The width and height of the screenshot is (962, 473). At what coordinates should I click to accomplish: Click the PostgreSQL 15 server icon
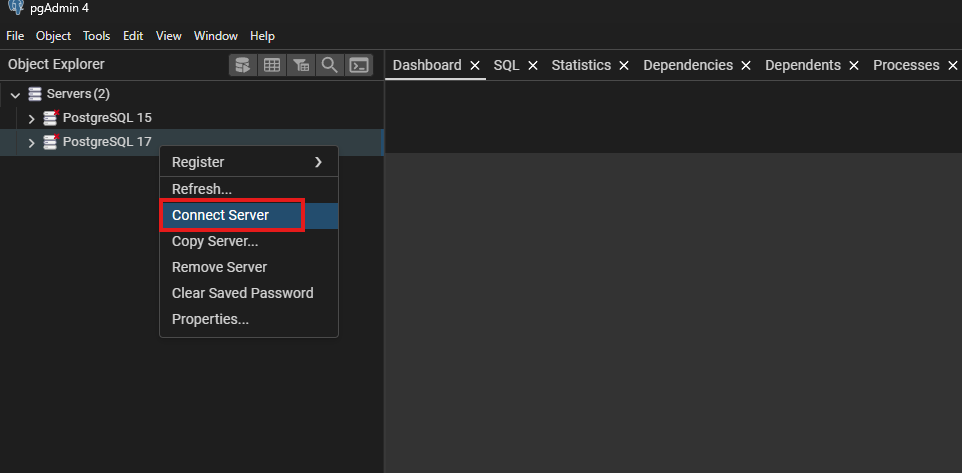click(51, 118)
